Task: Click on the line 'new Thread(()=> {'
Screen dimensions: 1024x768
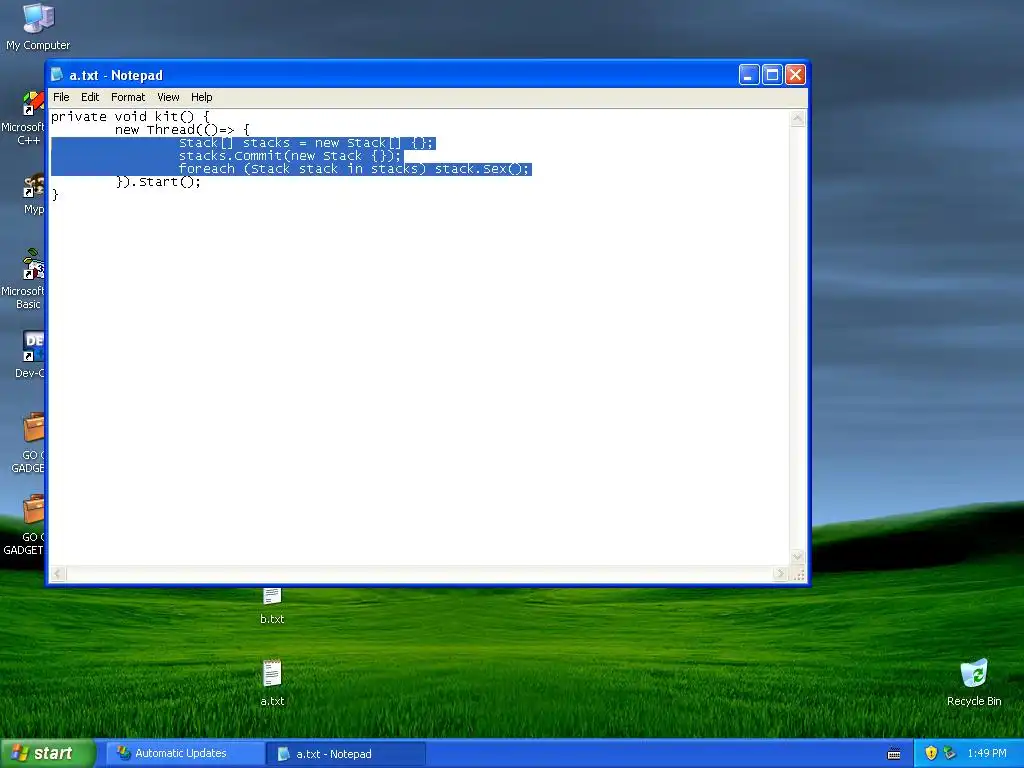Action: (182, 129)
